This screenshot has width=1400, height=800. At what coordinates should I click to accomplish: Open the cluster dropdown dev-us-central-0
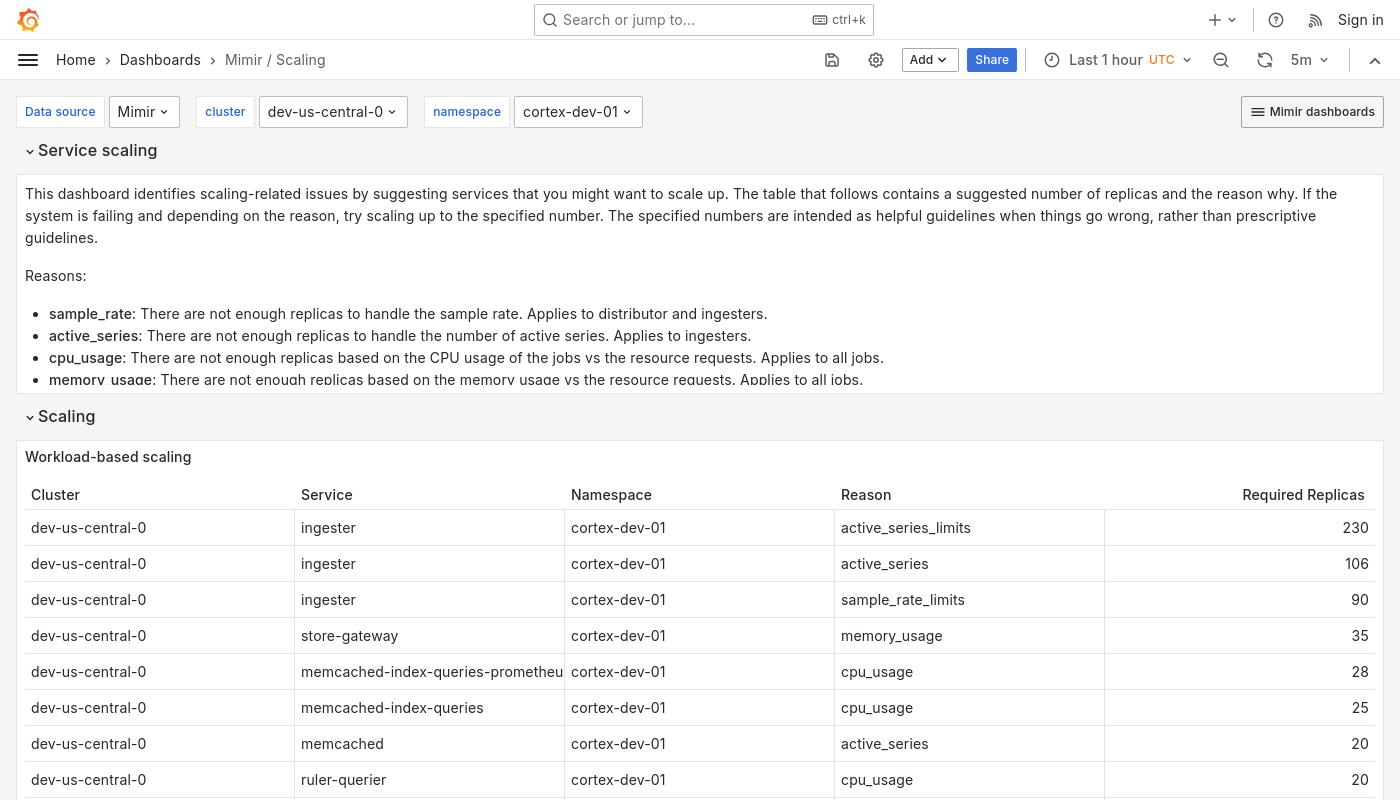point(333,112)
